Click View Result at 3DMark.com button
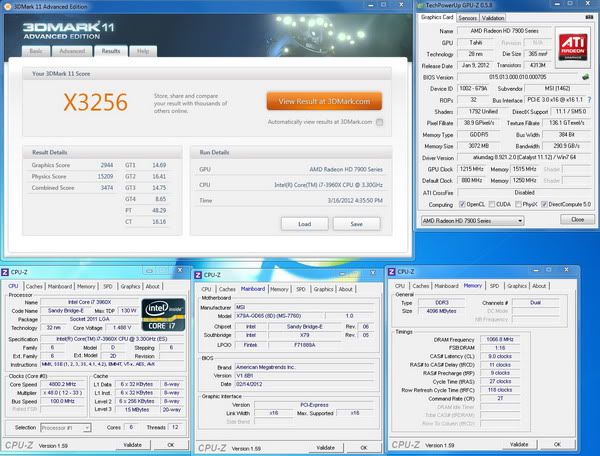Image resolution: width=600 pixels, height=456 pixels. coord(324,101)
